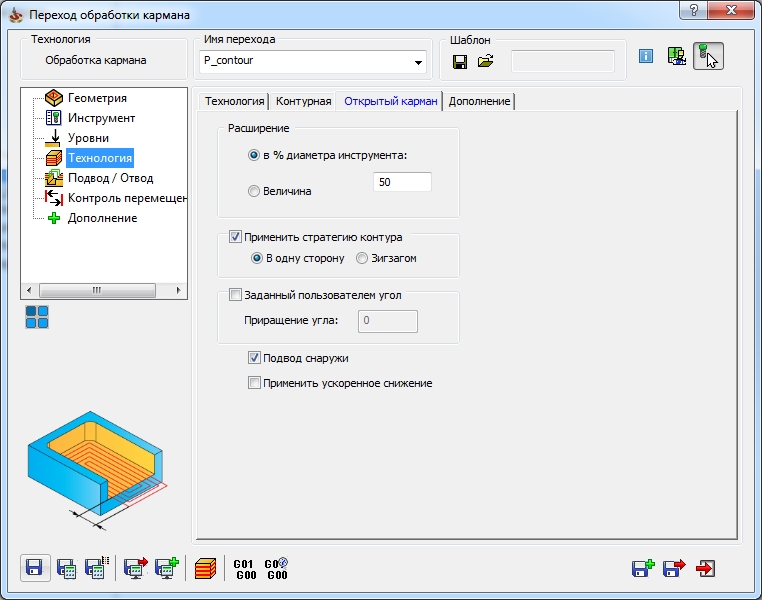Screen dimensions: 762x600
Task: Click the 'Приращение угла' input field
Action: [388, 321]
